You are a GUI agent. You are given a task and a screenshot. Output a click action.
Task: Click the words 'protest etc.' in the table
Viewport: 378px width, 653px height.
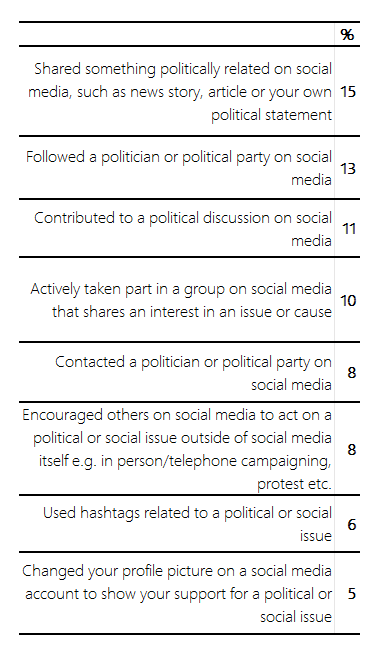pyautogui.click(x=294, y=484)
